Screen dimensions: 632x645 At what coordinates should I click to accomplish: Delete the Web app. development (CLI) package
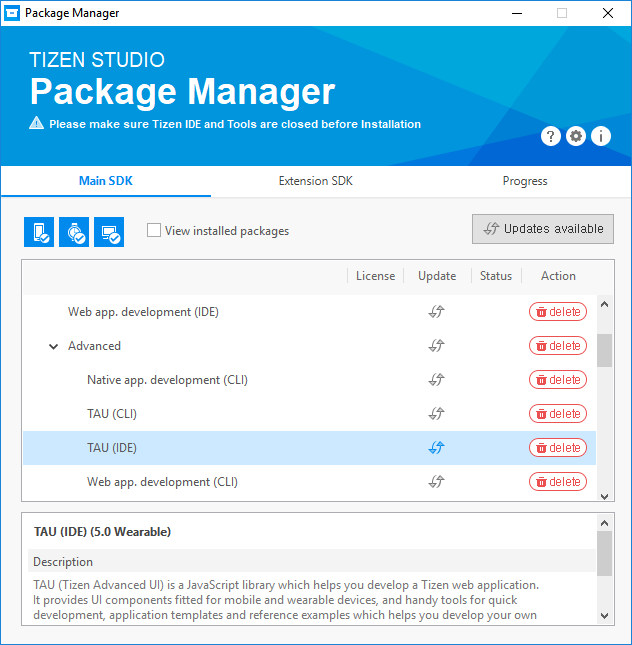[558, 482]
